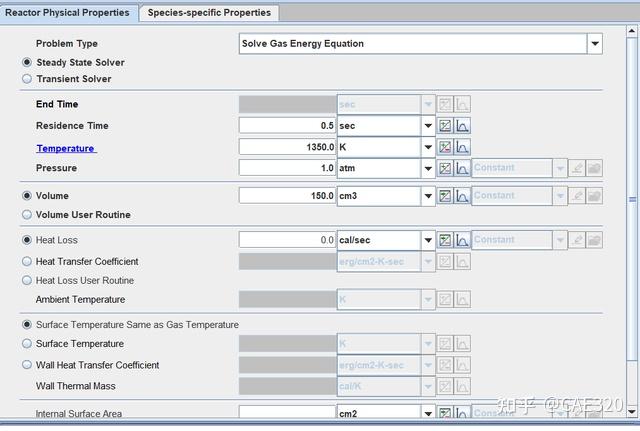Click the parameter study icon for Residence Time
The width and height of the screenshot is (640, 431).
coord(446,126)
